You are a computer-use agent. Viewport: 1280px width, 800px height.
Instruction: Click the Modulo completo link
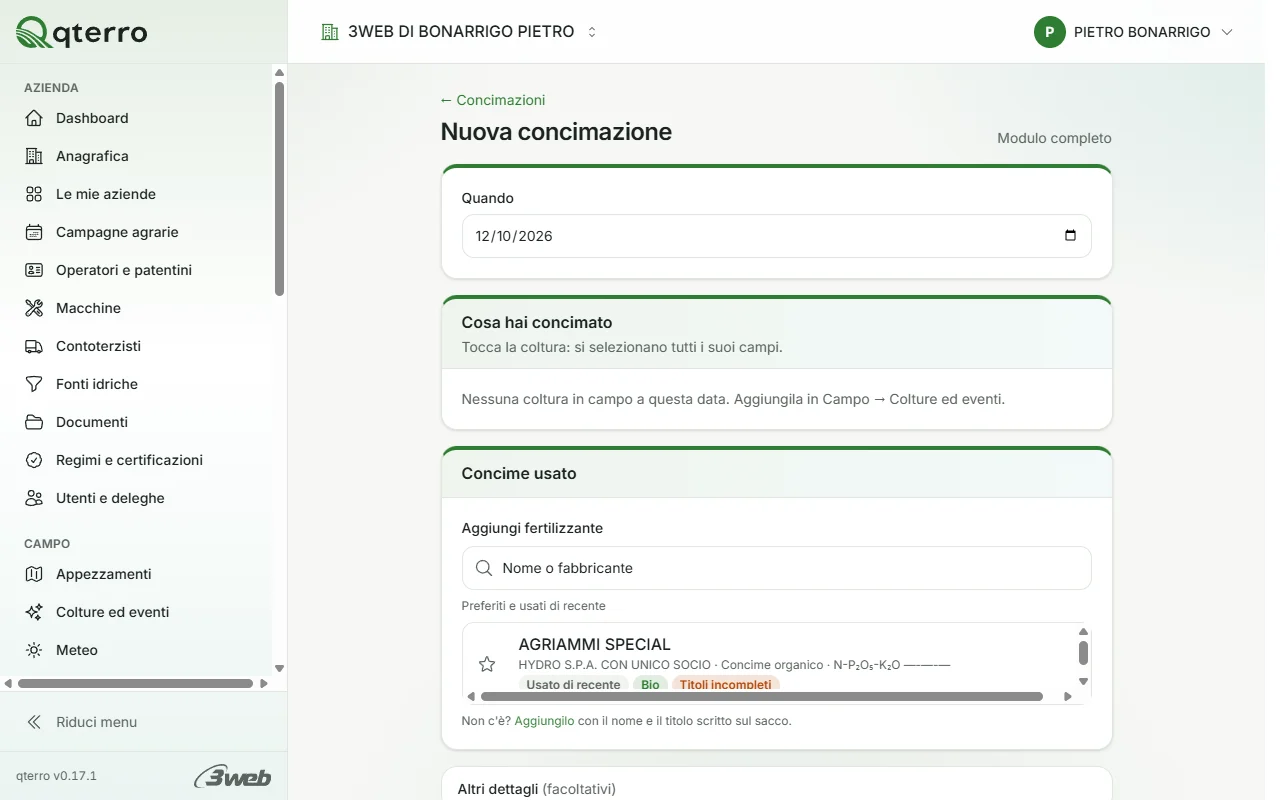pyautogui.click(x=1054, y=138)
